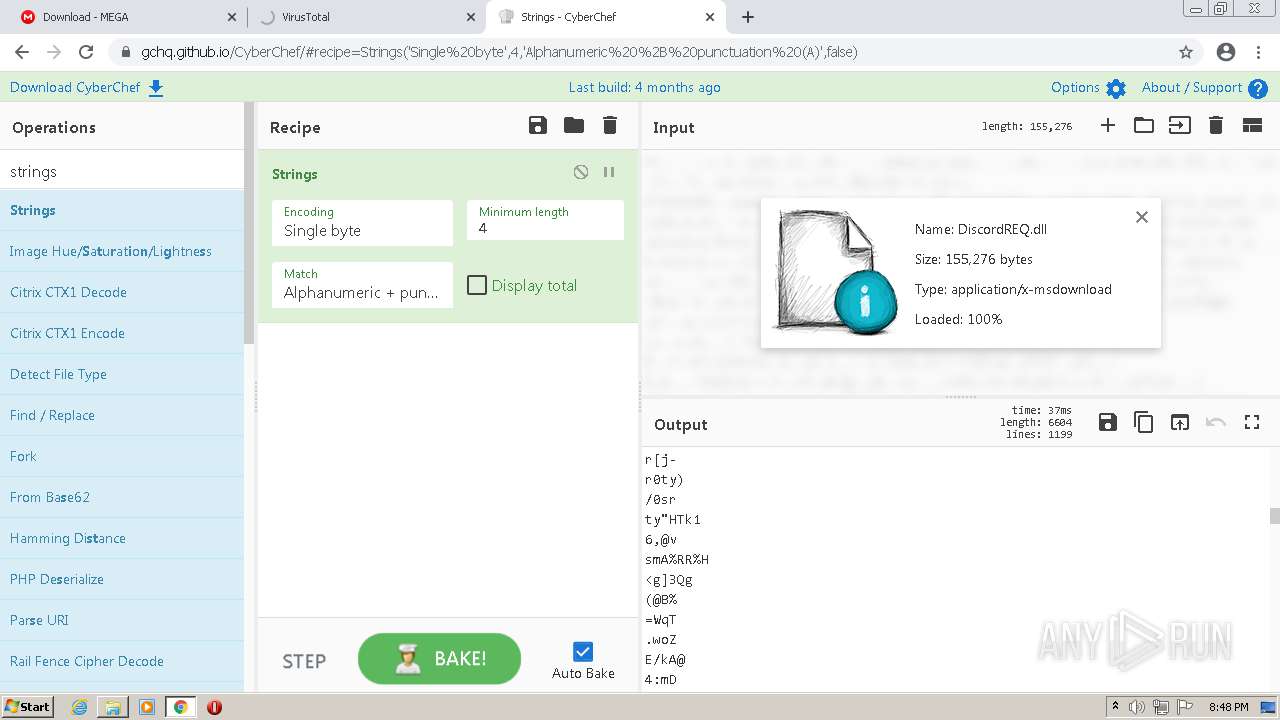Open the Encoding dropdown
The height and width of the screenshot is (720, 1280).
coord(362,222)
